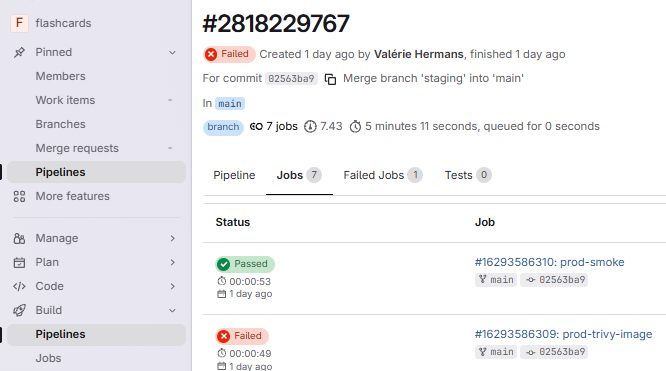
Task: Click the 7 jobs pipeline icon
Action: (x=256, y=127)
